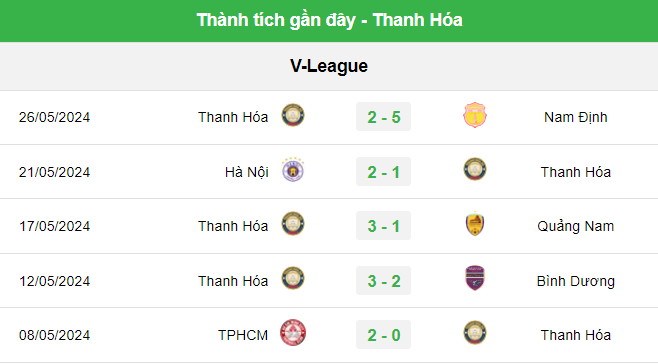658x364 pixels.
Task: Click Thanh Hóa crest in 17/05/2024 match
Action: [x=293, y=224]
